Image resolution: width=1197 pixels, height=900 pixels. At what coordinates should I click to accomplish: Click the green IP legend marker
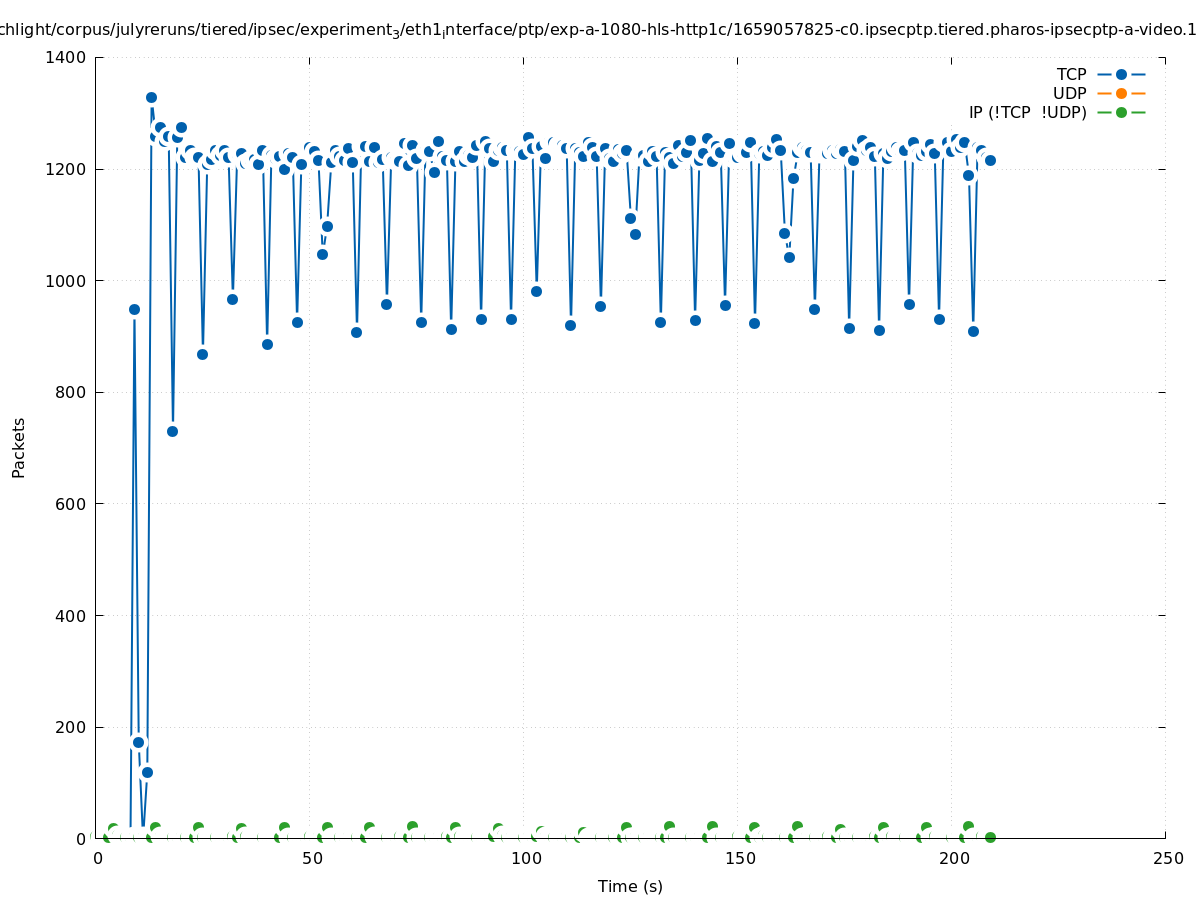pos(1120,112)
